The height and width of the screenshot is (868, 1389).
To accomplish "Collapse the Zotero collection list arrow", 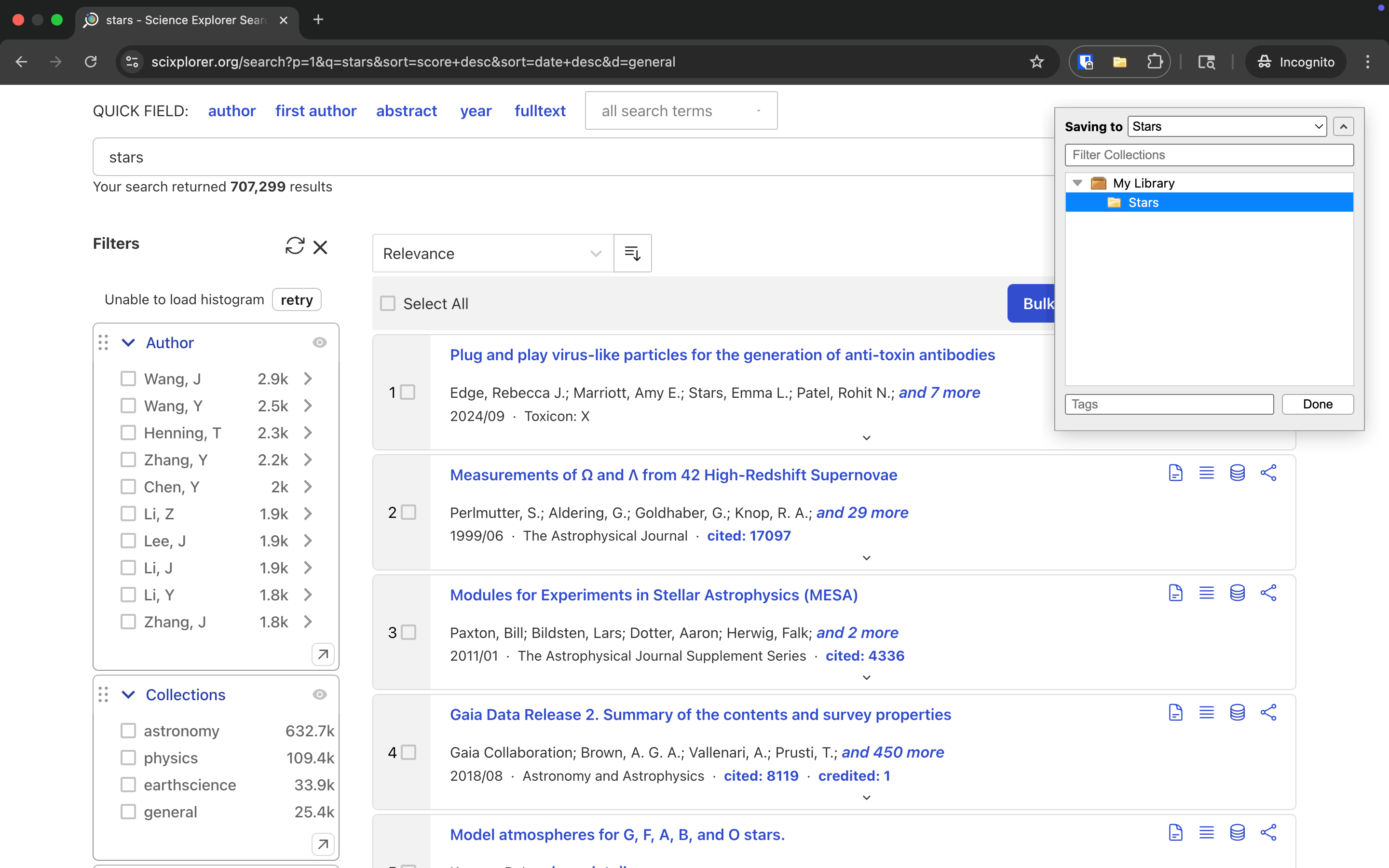I will (1343, 126).
